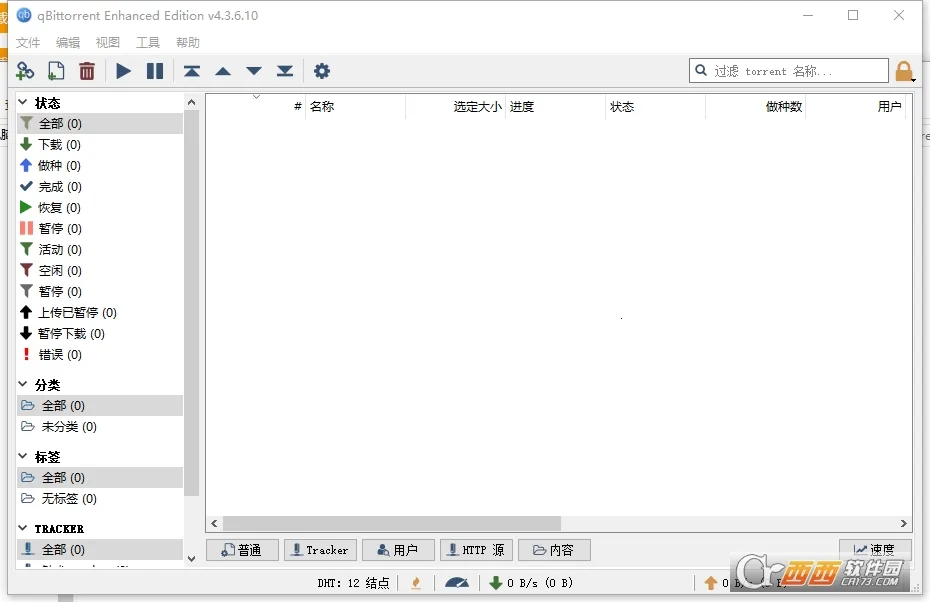
Task: Collapse the 状态 section
Action: point(23,102)
